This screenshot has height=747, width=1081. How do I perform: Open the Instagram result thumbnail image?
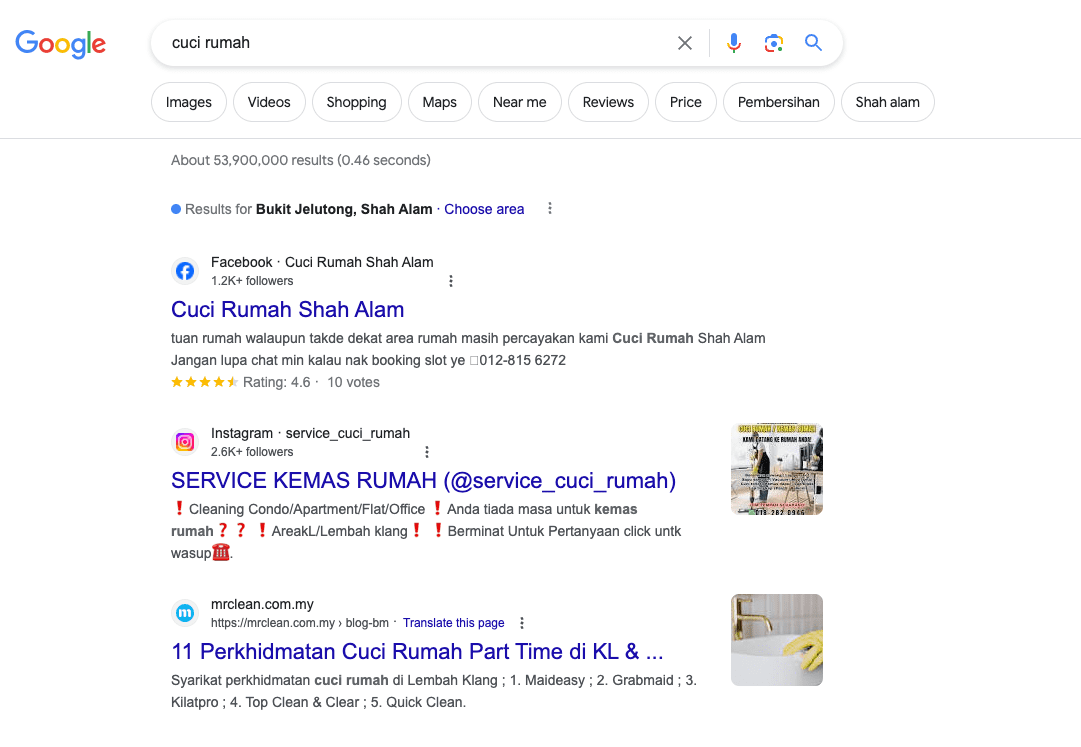point(777,469)
